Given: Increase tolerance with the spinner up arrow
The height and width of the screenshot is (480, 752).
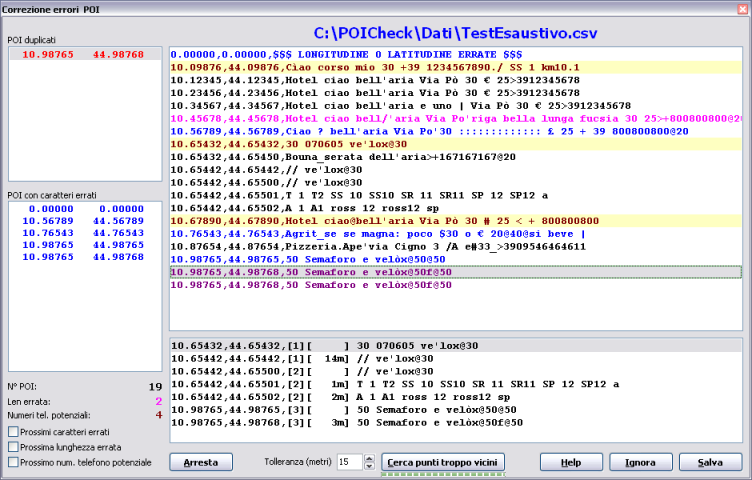Looking at the screenshot, I should point(369,458).
